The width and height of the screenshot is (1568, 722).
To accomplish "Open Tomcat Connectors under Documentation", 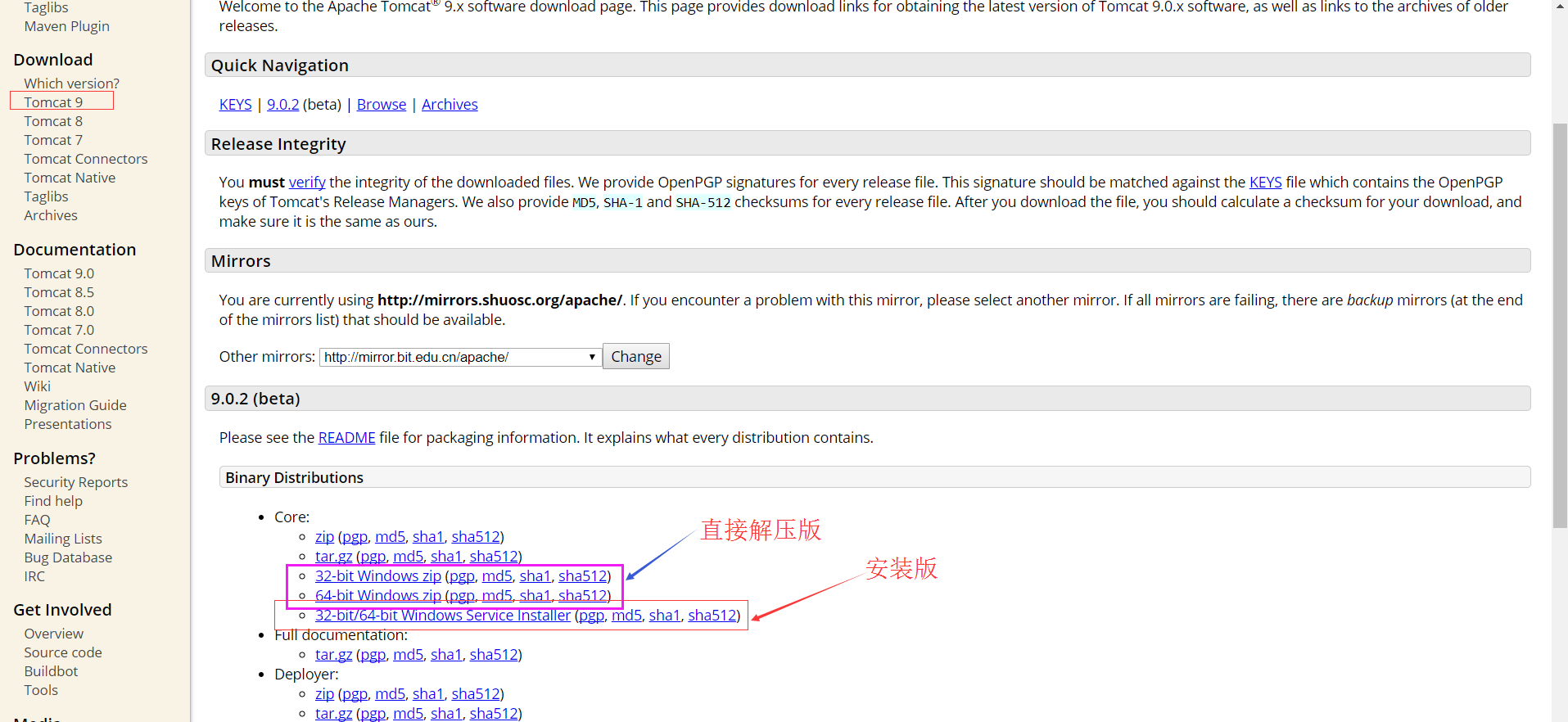I will click(x=86, y=349).
